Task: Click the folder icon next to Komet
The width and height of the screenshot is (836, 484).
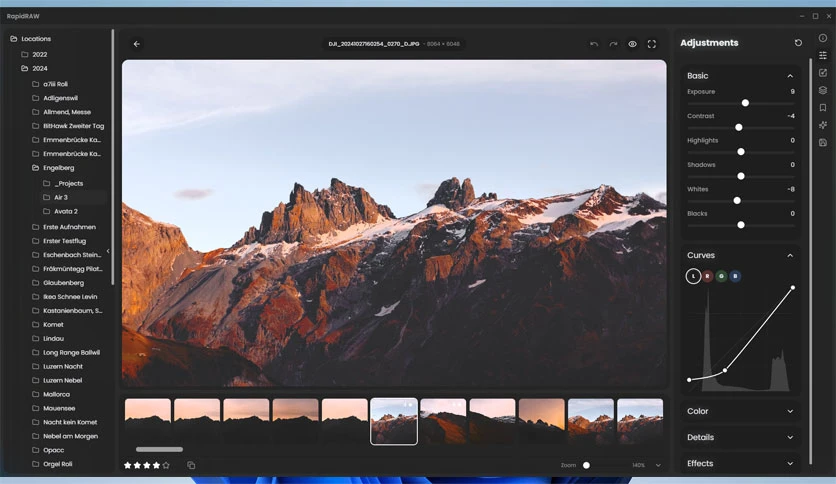Action: (36, 324)
